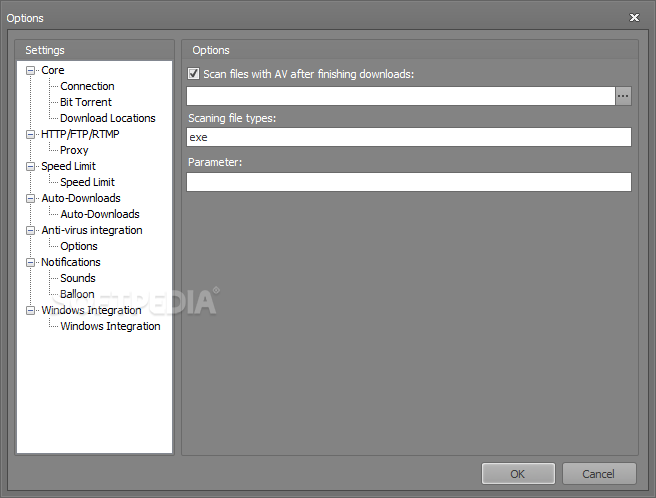This screenshot has height=498, width=656.
Task: Collapse the HTTP/FTP/RTMP tree node
Action: [x=30, y=134]
